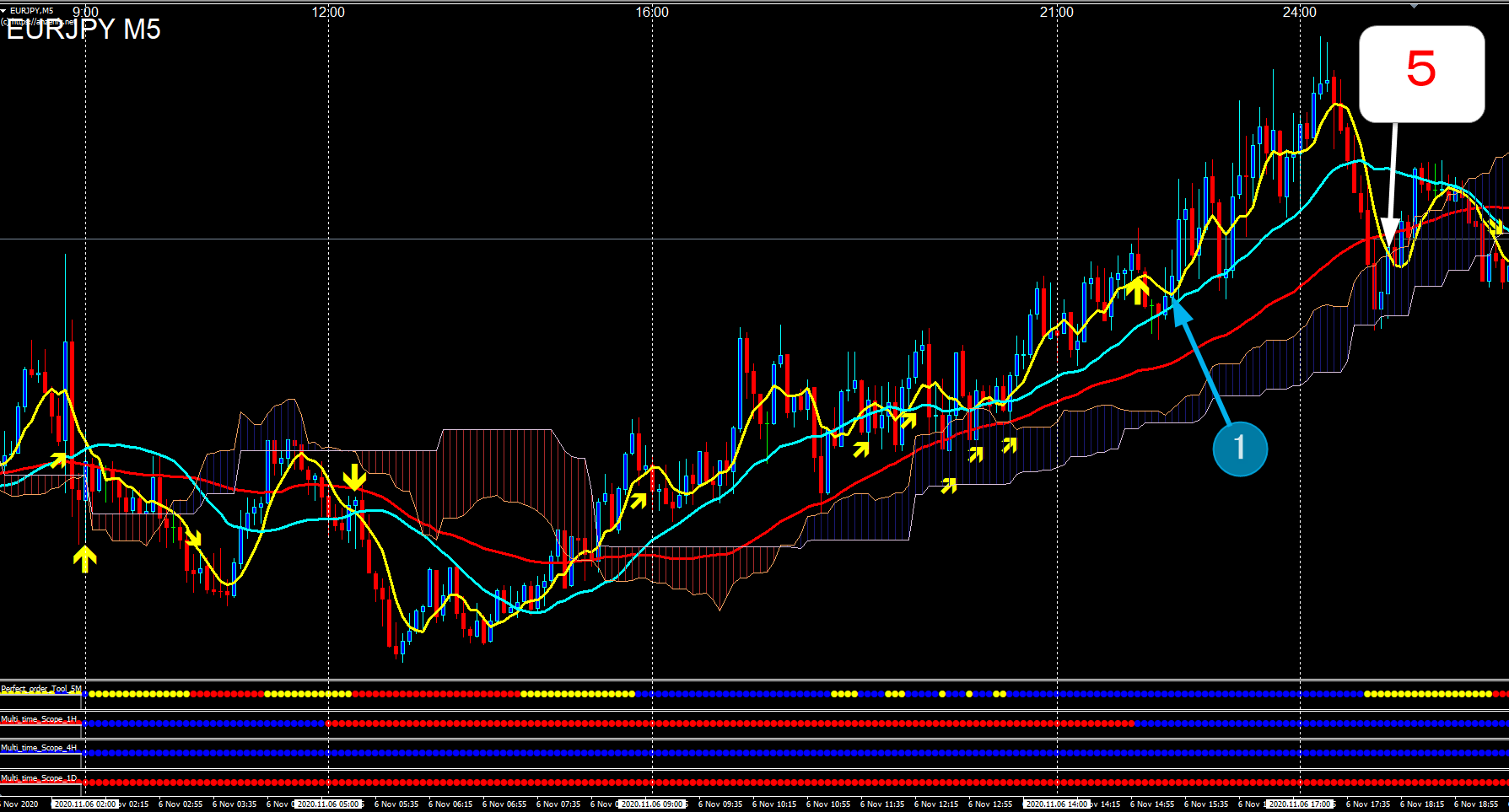Click the 6 Nov 17:35 time axis label
The height and width of the screenshot is (812, 1509).
1368,804
